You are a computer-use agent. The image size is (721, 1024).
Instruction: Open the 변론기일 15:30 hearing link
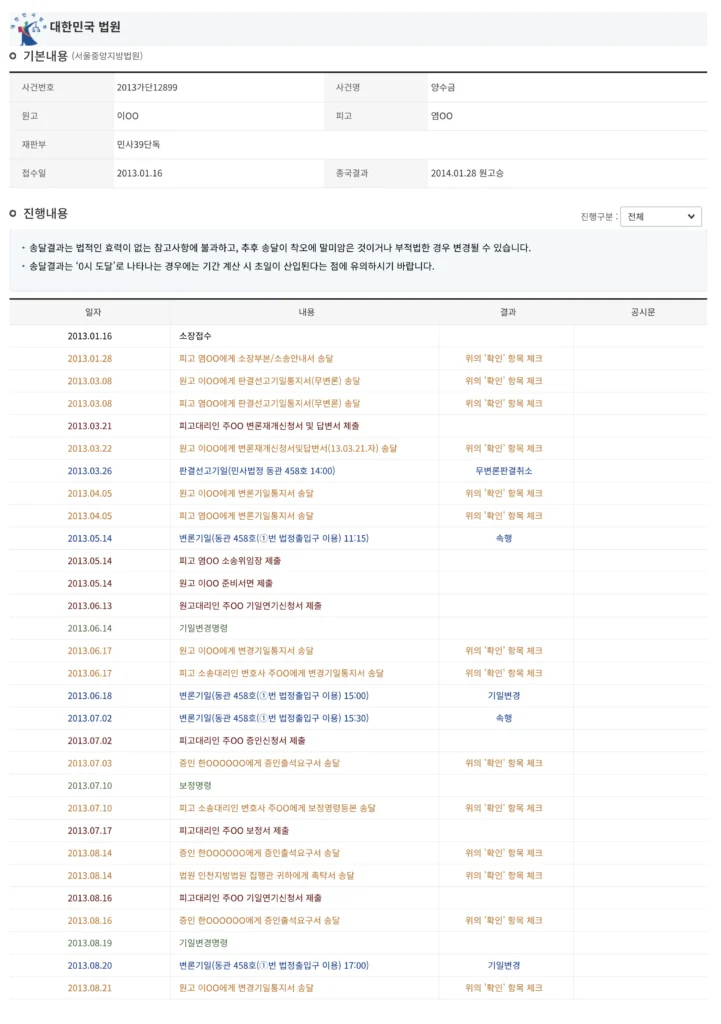[274, 718]
